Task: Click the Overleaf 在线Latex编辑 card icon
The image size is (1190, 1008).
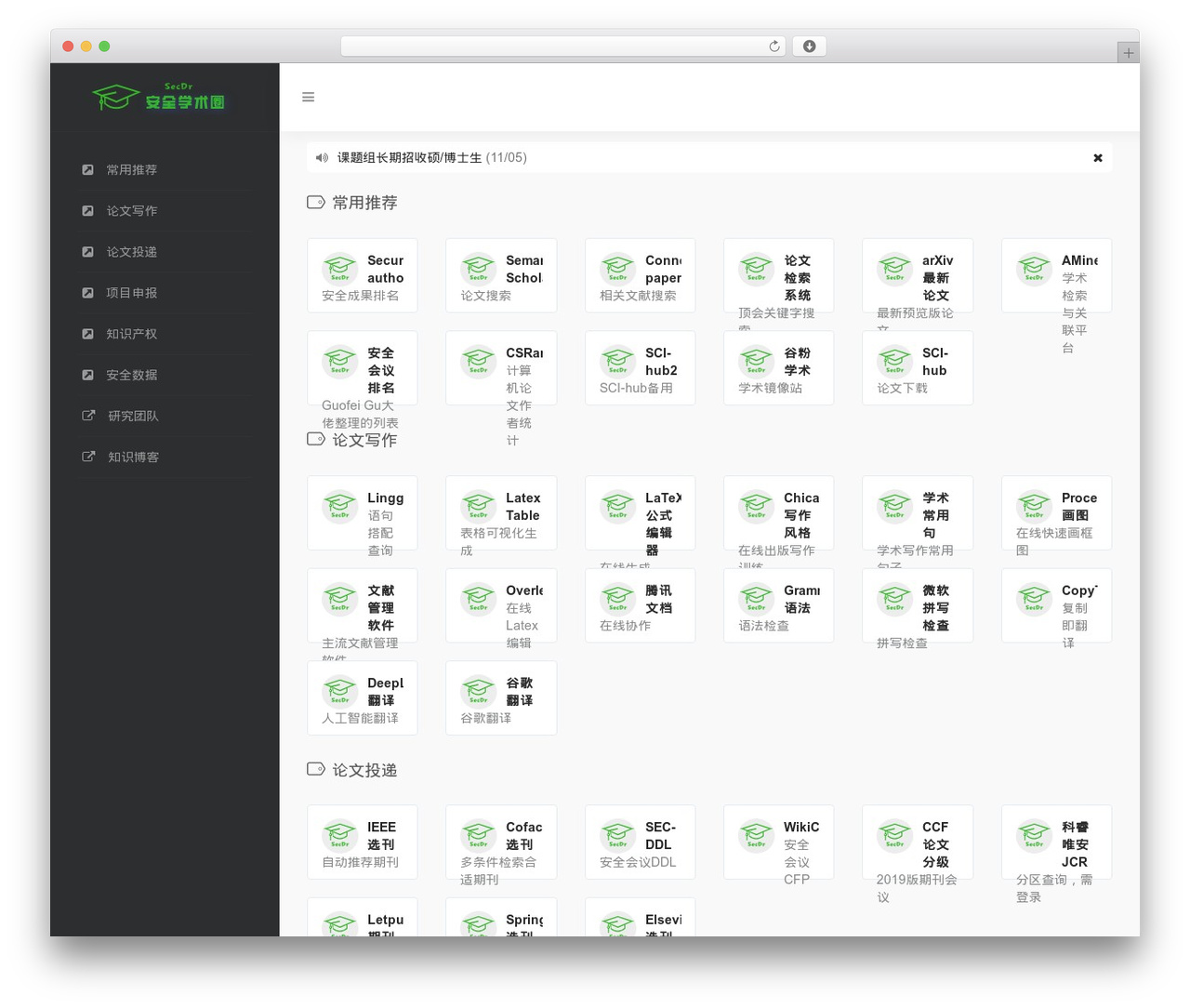Action: click(x=479, y=599)
